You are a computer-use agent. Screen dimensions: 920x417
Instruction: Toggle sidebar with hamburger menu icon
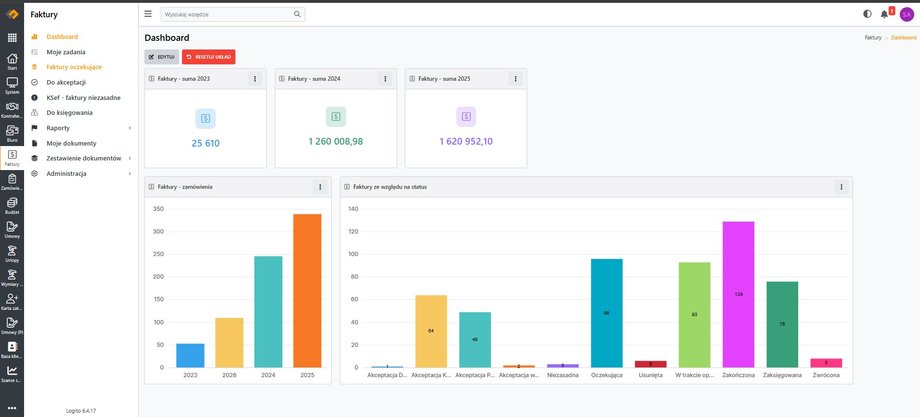[x=148, y=14]
